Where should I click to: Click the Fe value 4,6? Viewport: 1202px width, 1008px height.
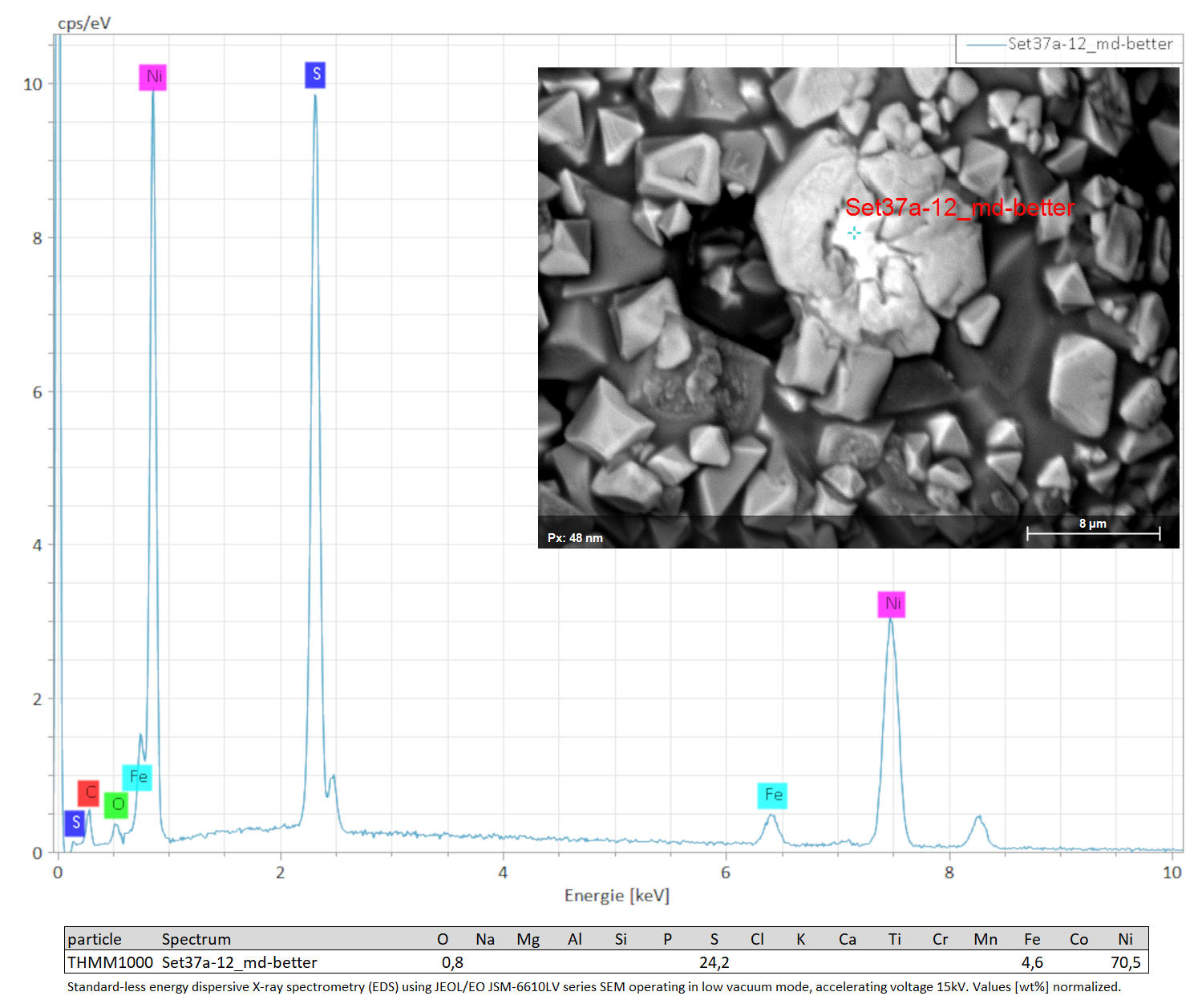(x=1032, y=962)
